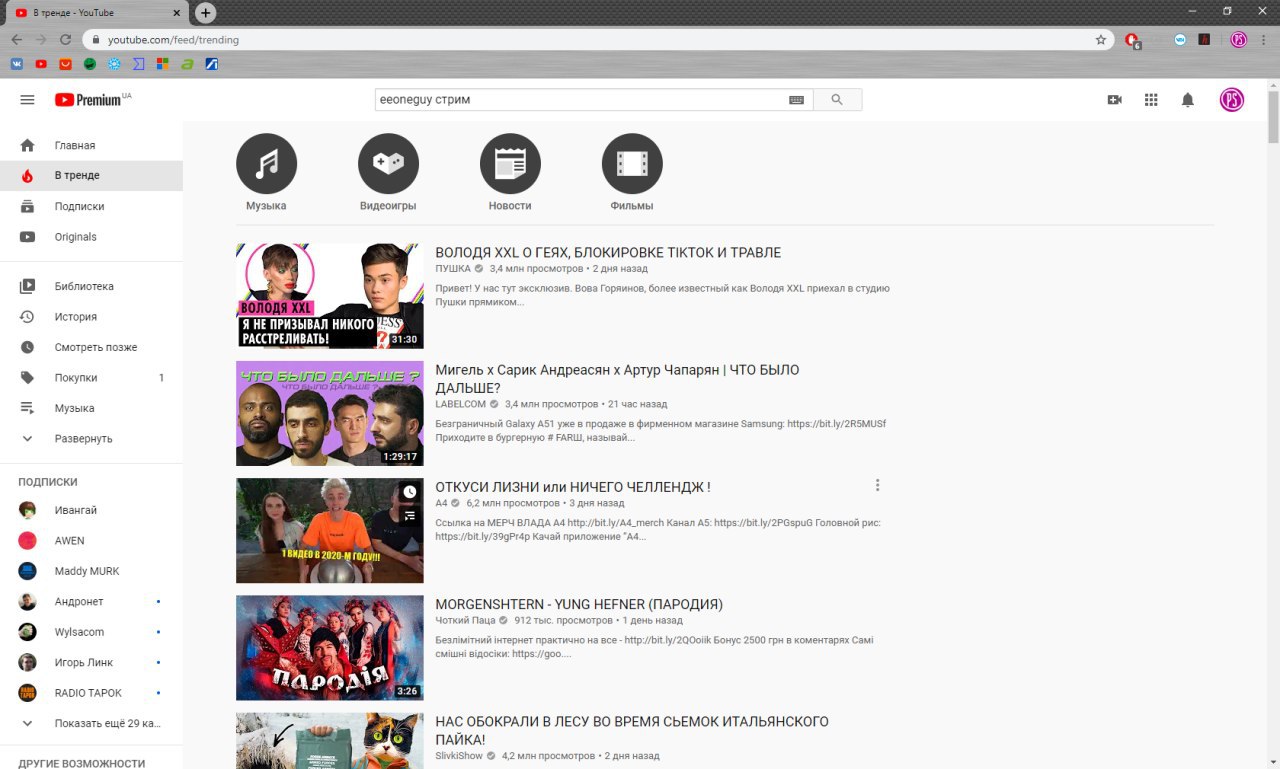Open the Ивангай subscription channel

click(91, 510)
